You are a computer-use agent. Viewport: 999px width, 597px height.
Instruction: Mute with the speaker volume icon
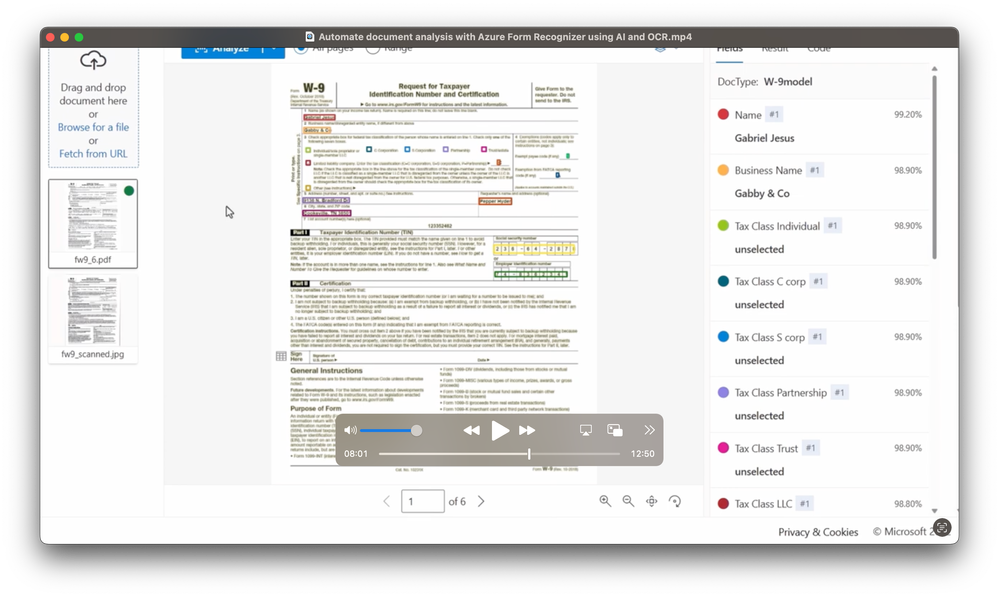[x=350, y=431]
